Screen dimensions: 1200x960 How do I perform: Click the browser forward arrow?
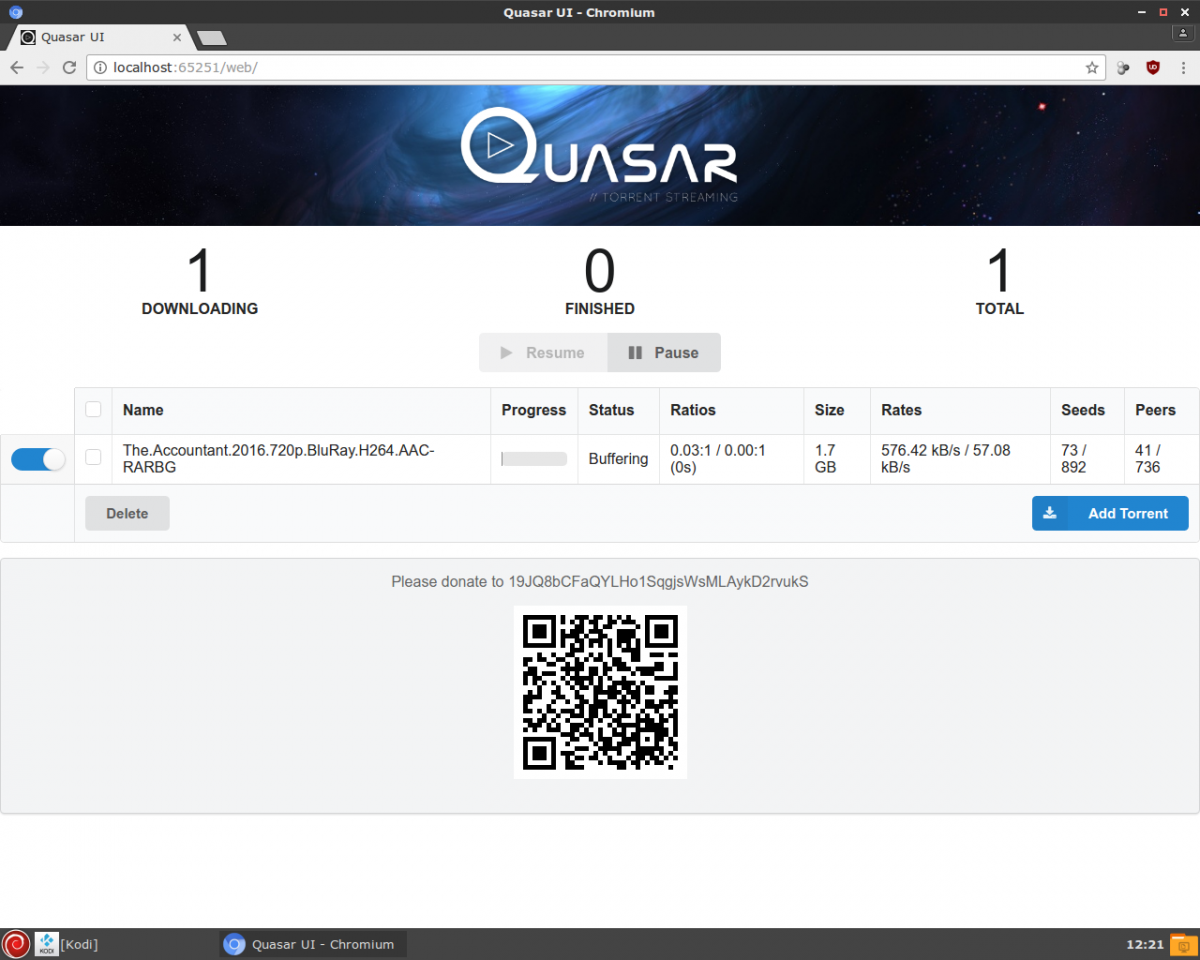[43, 68]
